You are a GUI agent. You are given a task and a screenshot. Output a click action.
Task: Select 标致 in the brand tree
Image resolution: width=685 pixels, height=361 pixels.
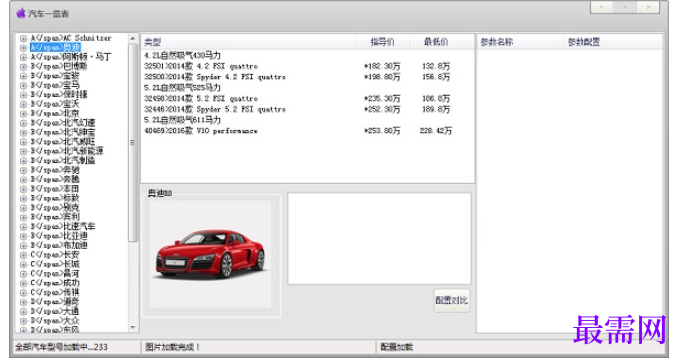tap(55, 198)
